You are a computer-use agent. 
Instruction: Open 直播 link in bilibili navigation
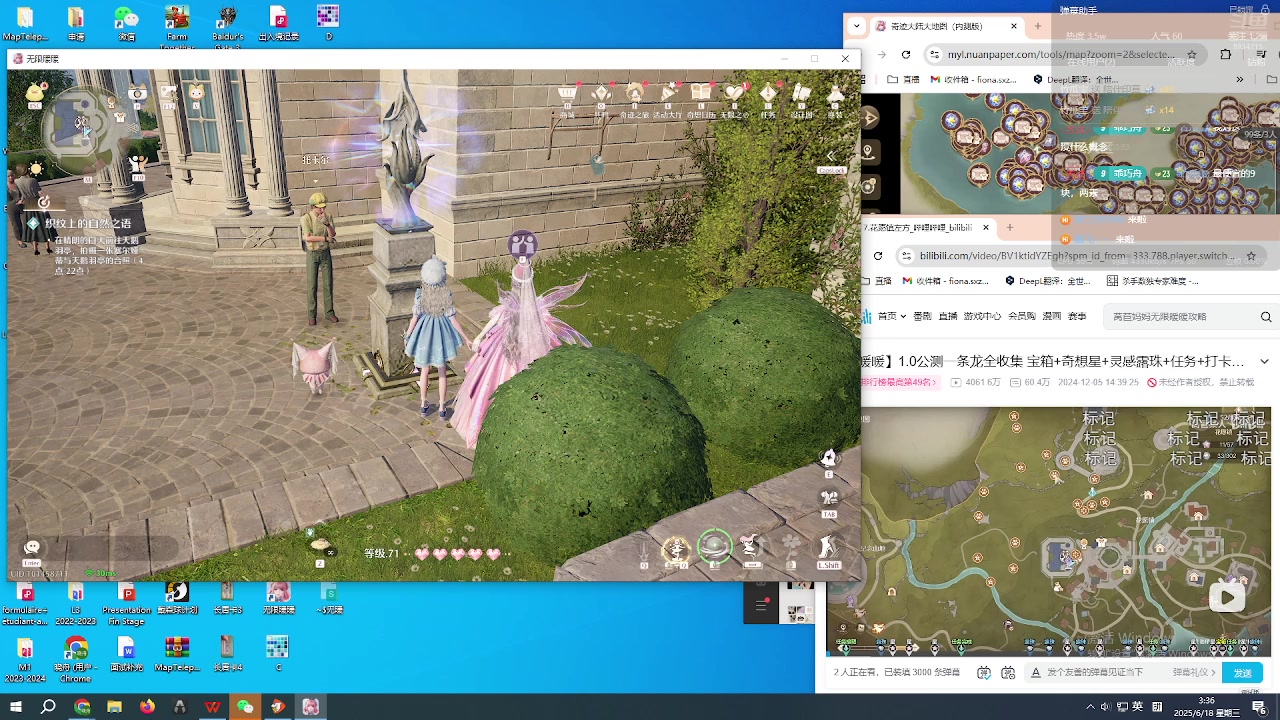tap(948, 316)
